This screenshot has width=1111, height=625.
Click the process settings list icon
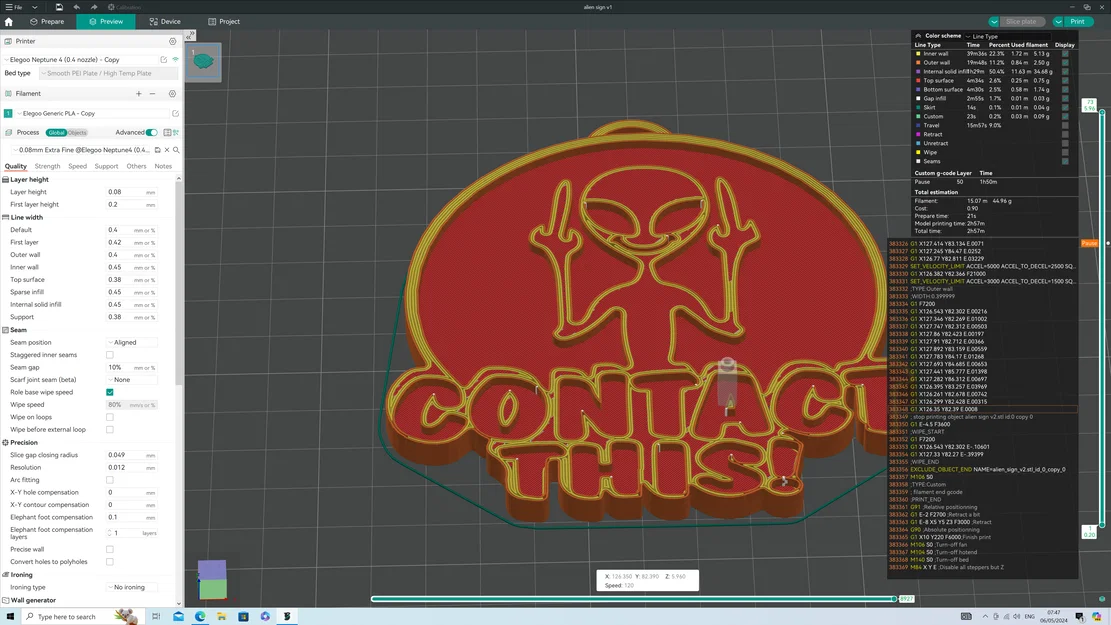167,133
